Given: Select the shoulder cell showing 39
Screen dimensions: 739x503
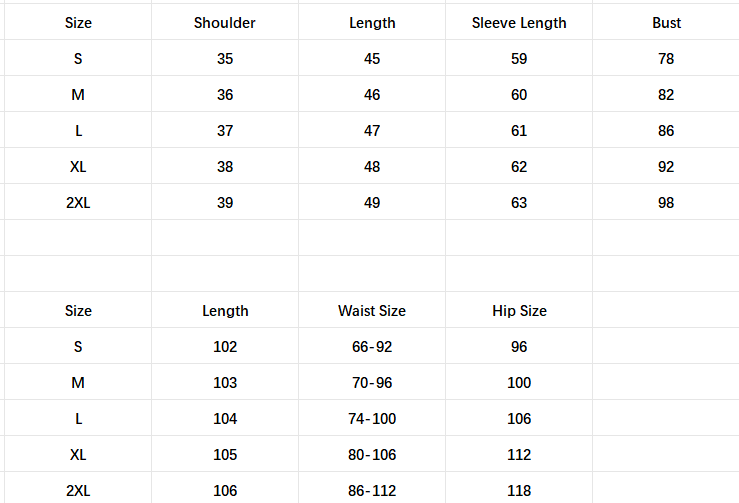Looking at the screenshot, I should pos(225,203).
